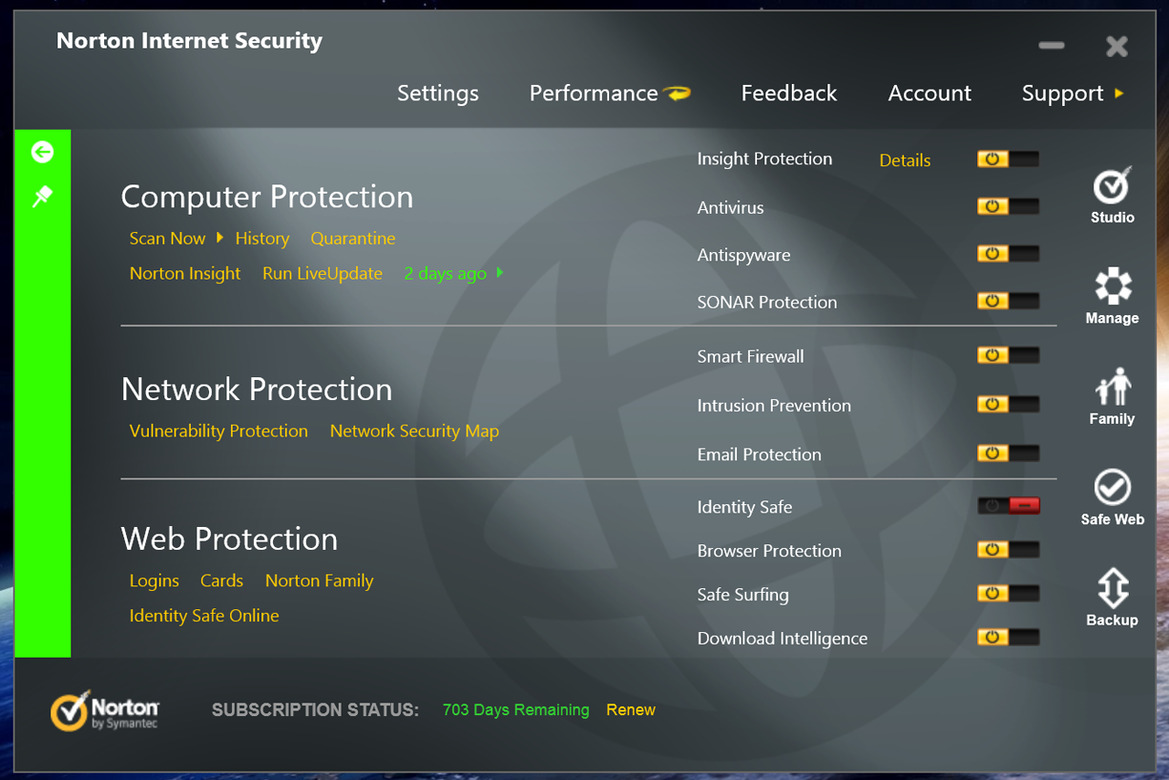Open Identity Safe Online
Viewport: 1169px width, 780px height.
click(204, 616)
